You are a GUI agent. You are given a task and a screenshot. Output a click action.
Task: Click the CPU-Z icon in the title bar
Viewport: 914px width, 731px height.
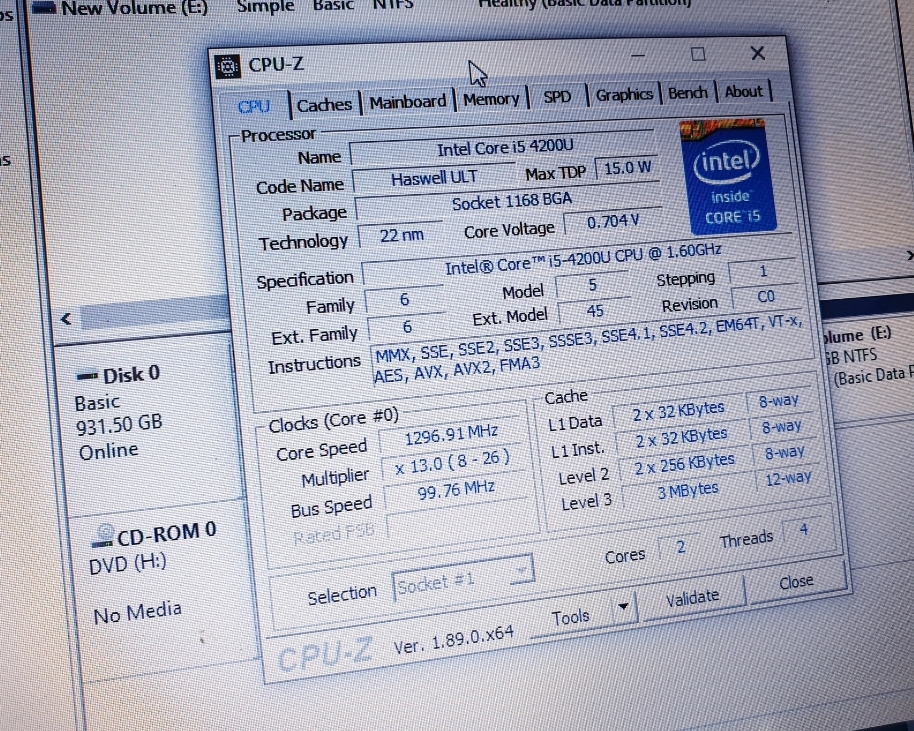[x=229, y=64]
